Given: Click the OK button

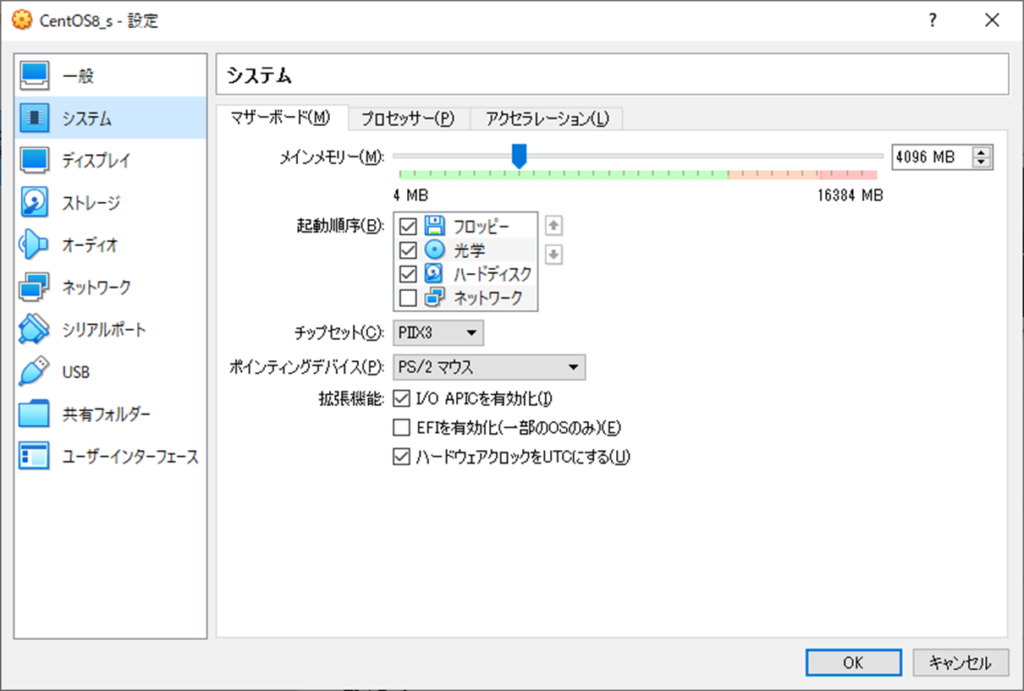Looking at the screenshot, I should [x=854, y=662].
